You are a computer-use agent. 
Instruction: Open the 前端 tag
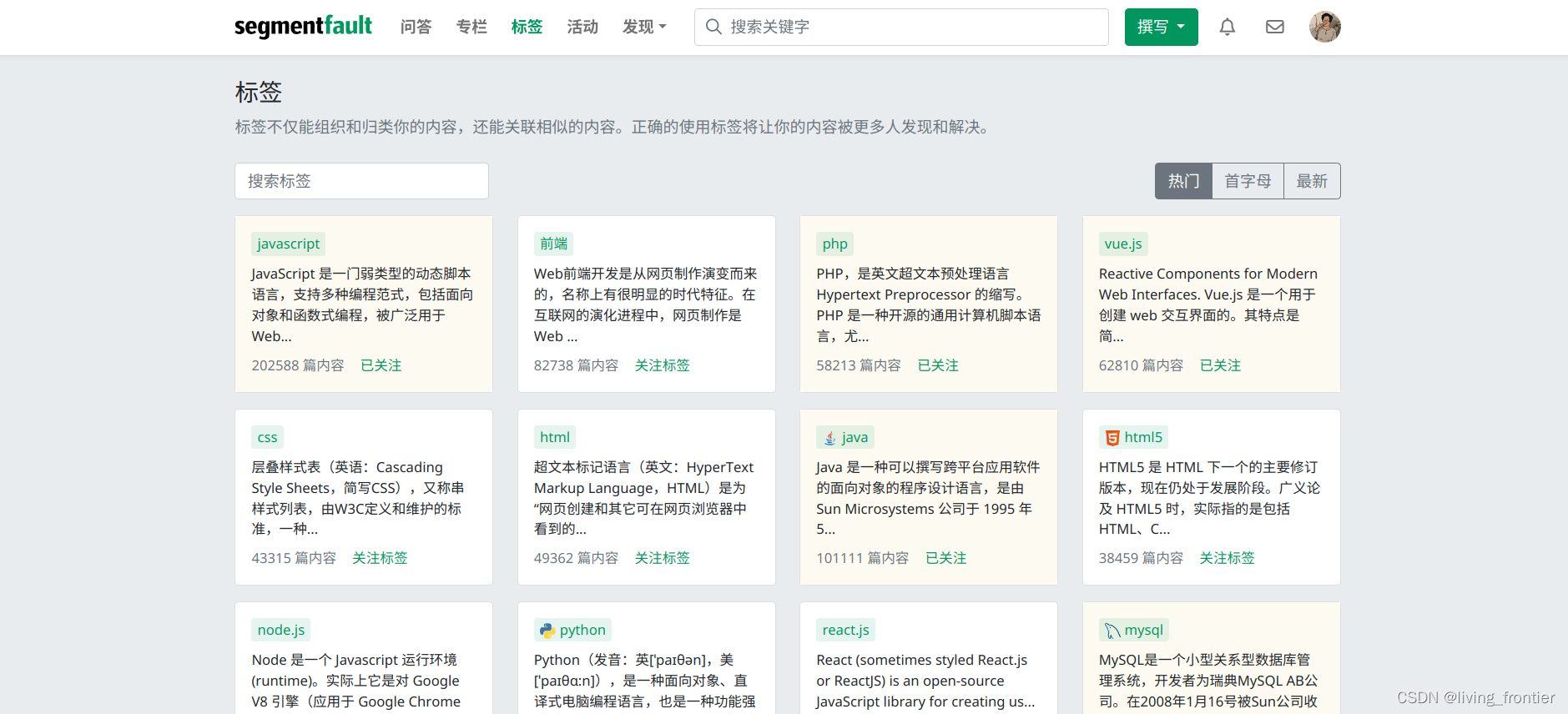[553, 244]
